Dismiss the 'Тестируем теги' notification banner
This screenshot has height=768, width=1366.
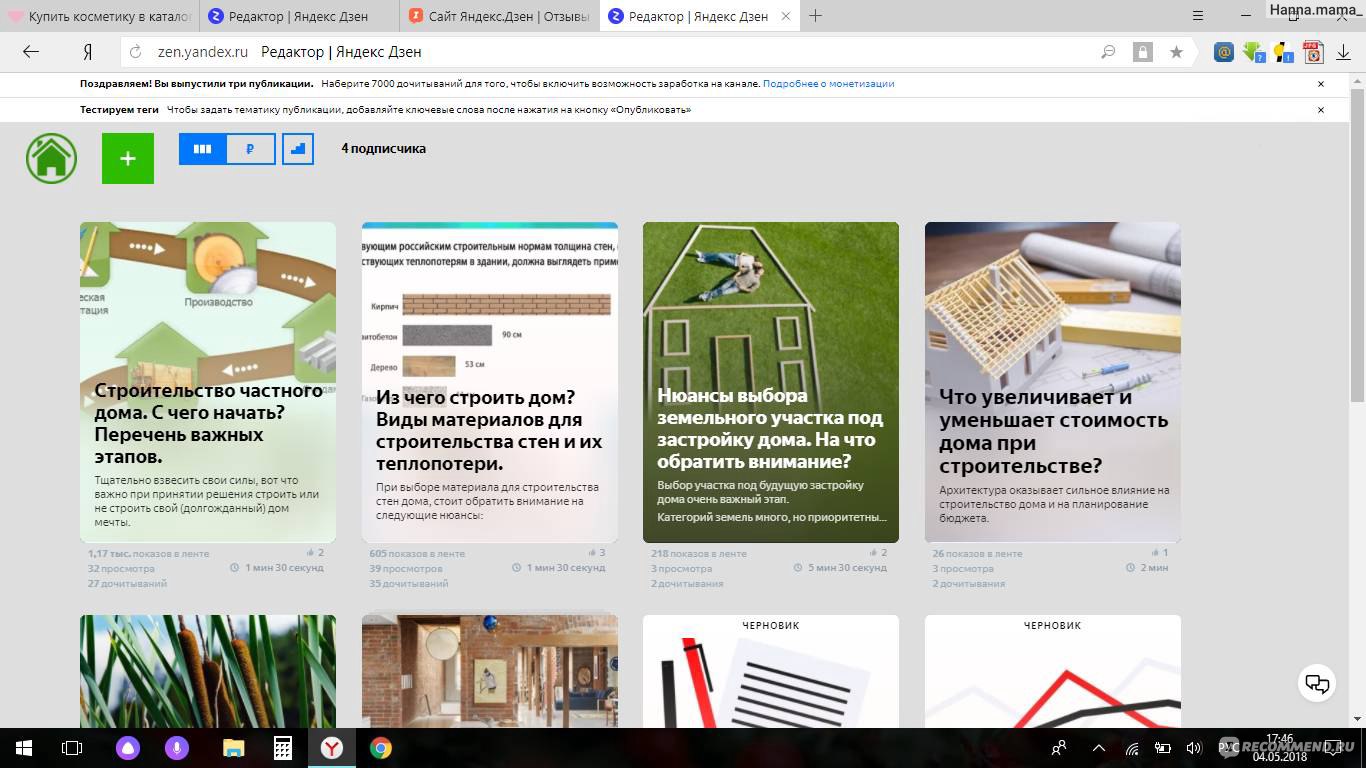point(1320,110)
